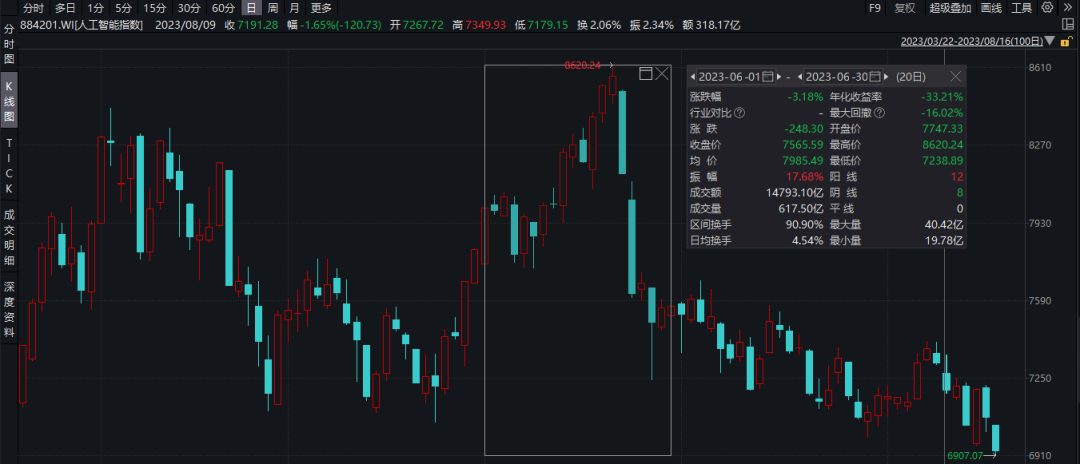Click the 7250 price axis label
The height and width of the screenshot is (464, 1080).
coord(1040,378)
